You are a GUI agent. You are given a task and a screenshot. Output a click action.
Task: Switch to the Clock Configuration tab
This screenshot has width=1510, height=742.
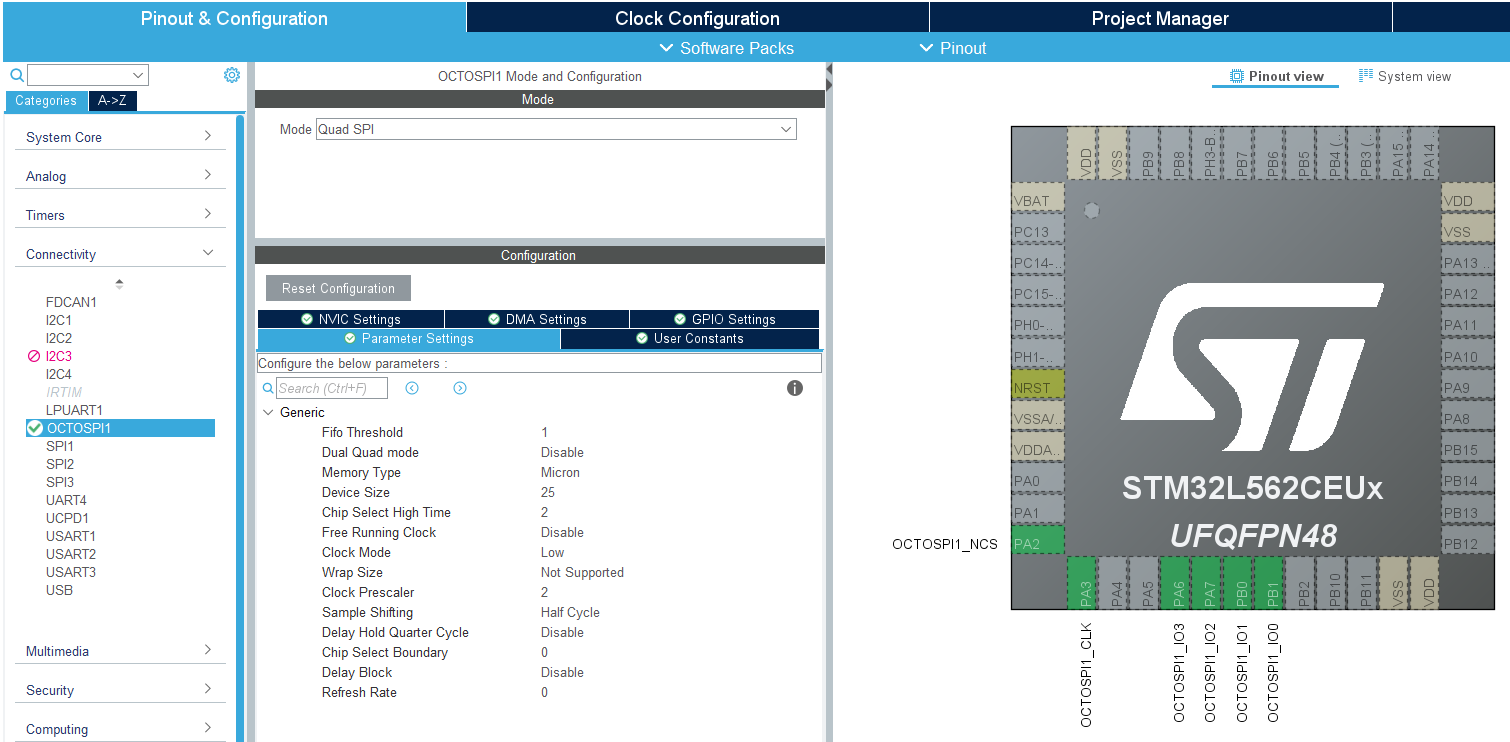click(x=696, y=17)
